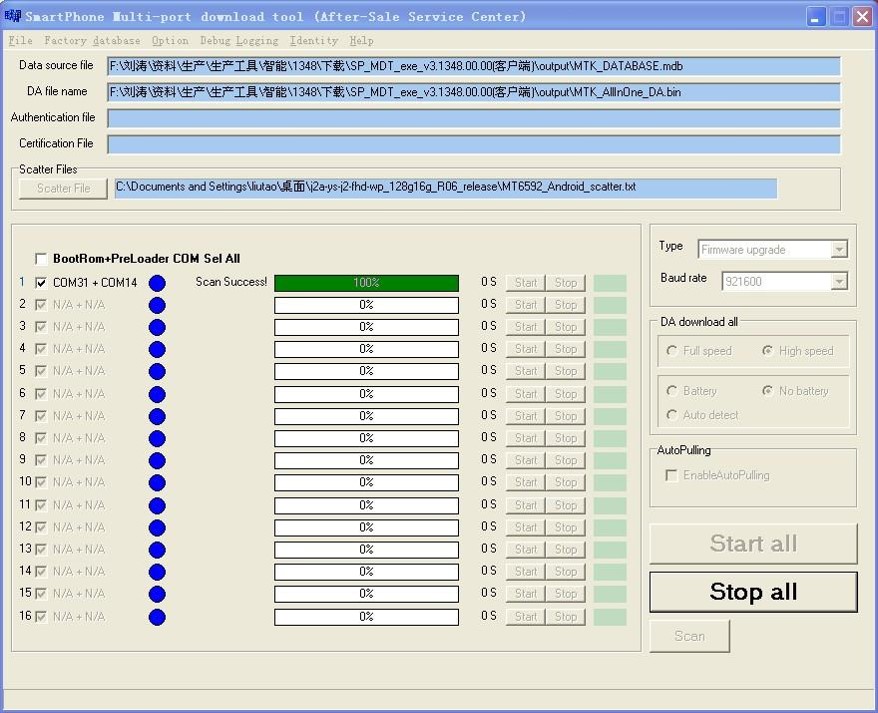Click the Scan button
This screenshot has height=713, width=878.
pyautogui.click(x=690, y=636)
